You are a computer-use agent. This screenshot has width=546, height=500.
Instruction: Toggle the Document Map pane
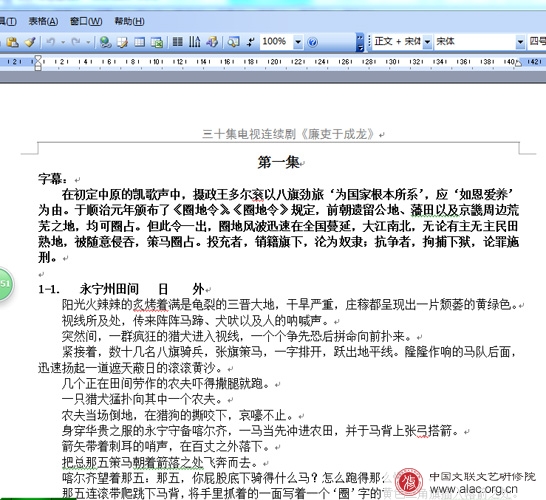[233, 42]
